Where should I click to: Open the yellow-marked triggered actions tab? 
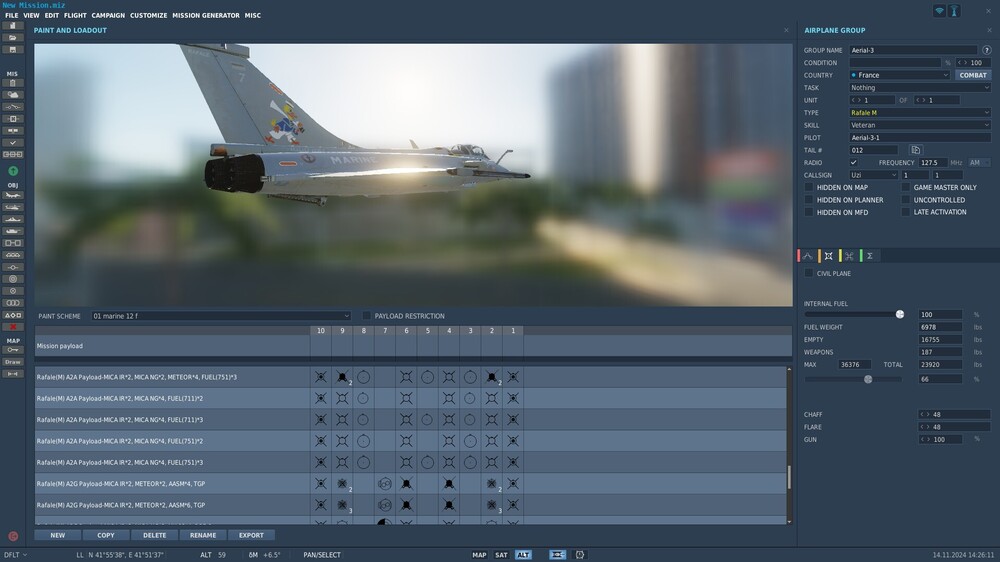(849, 256)
